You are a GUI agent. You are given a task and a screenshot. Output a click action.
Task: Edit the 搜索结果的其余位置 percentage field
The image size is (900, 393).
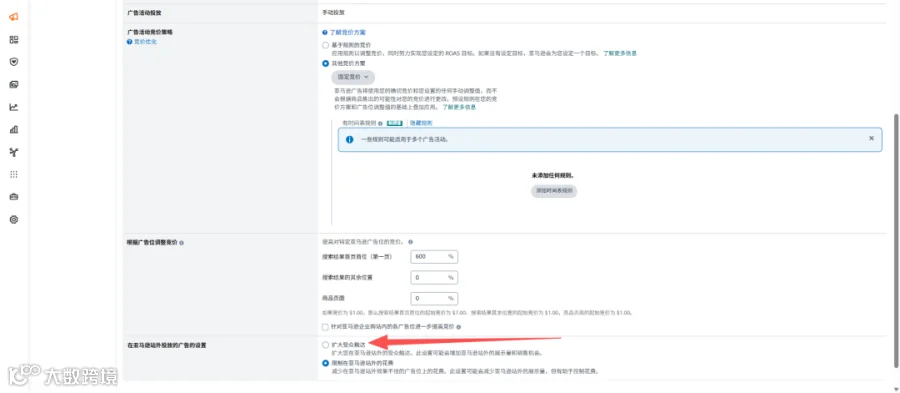[x=435, y=278]
